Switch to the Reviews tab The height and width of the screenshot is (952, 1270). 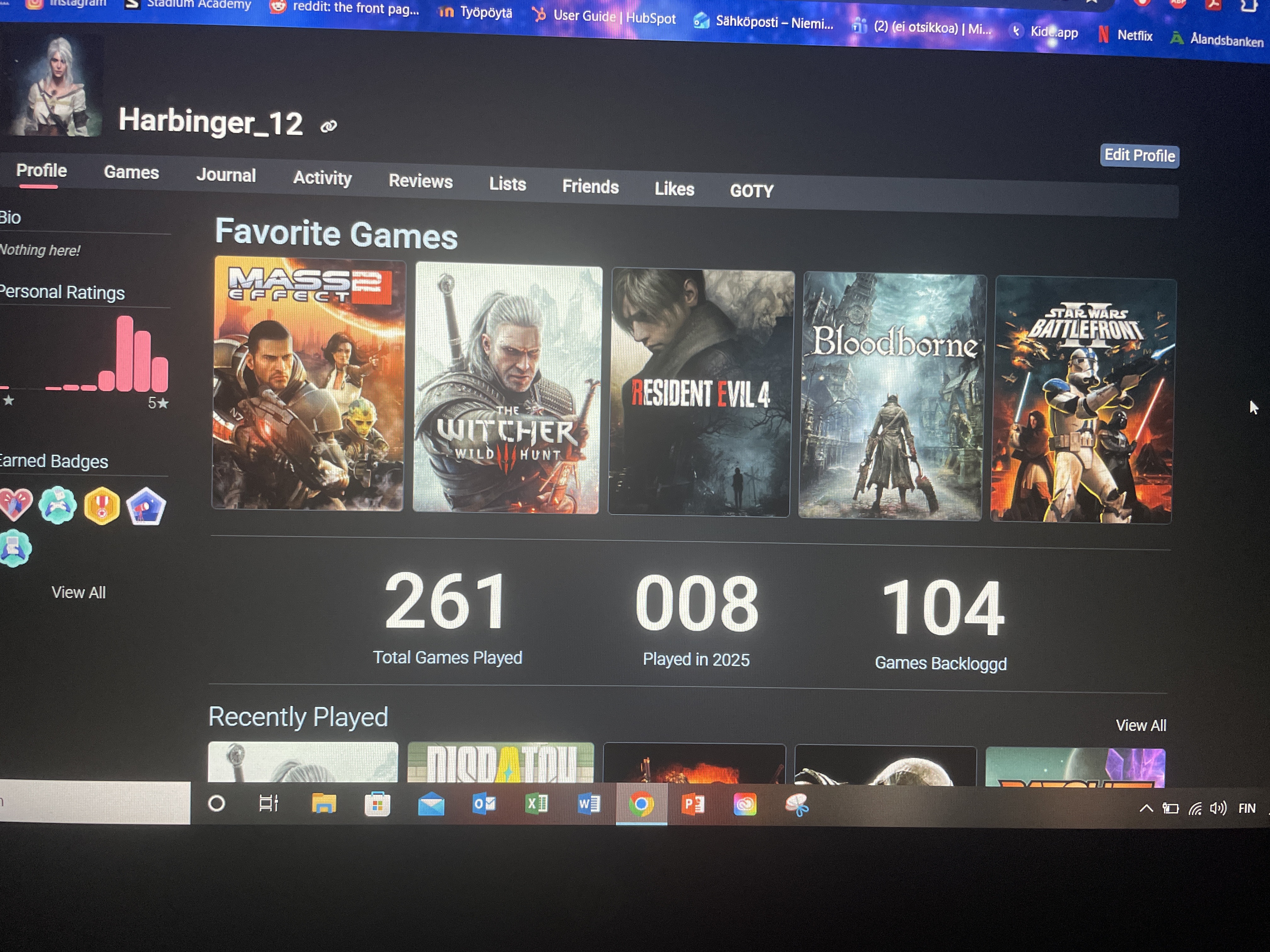(421, 181)
